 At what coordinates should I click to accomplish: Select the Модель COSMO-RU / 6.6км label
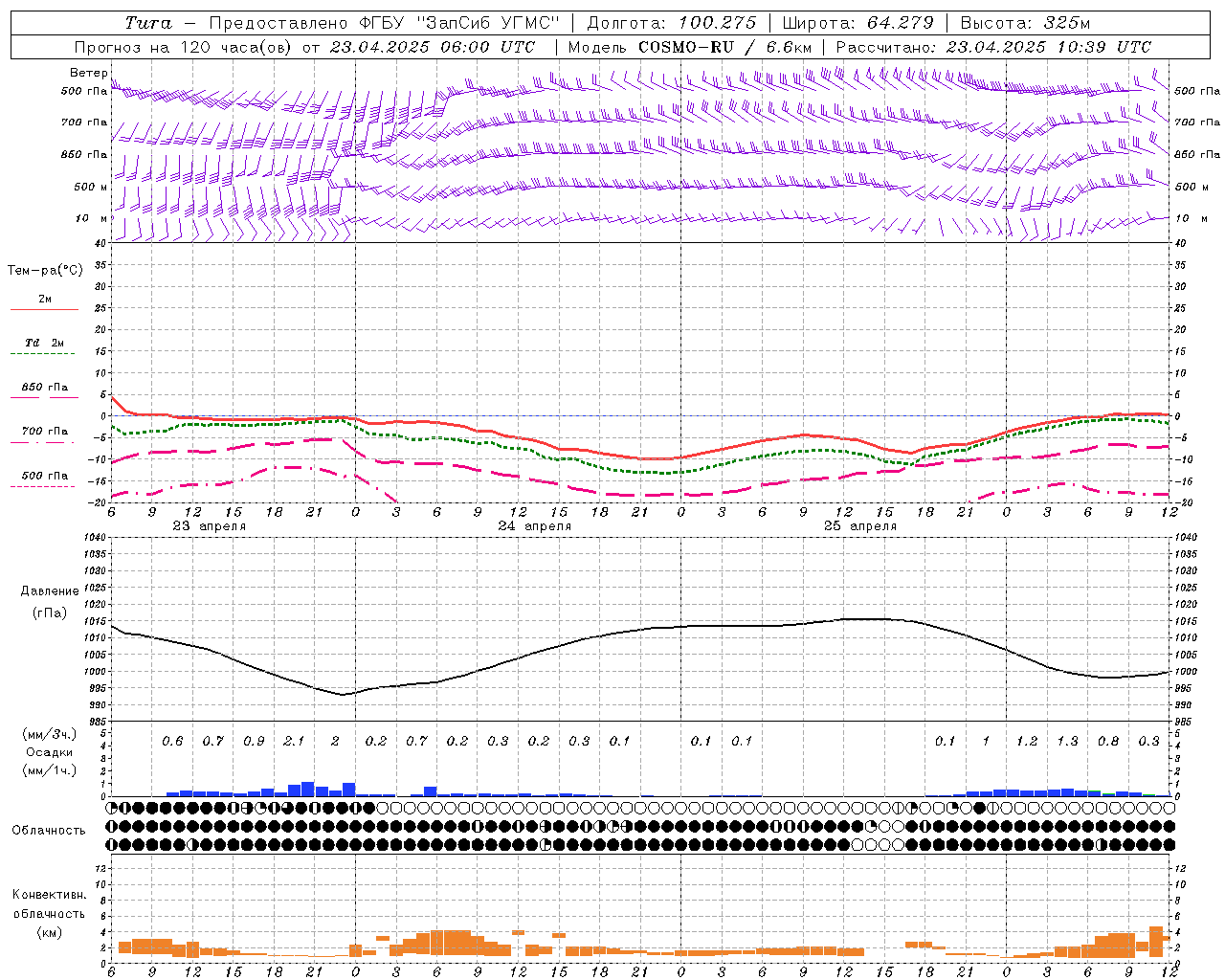(x=689, y=47)
